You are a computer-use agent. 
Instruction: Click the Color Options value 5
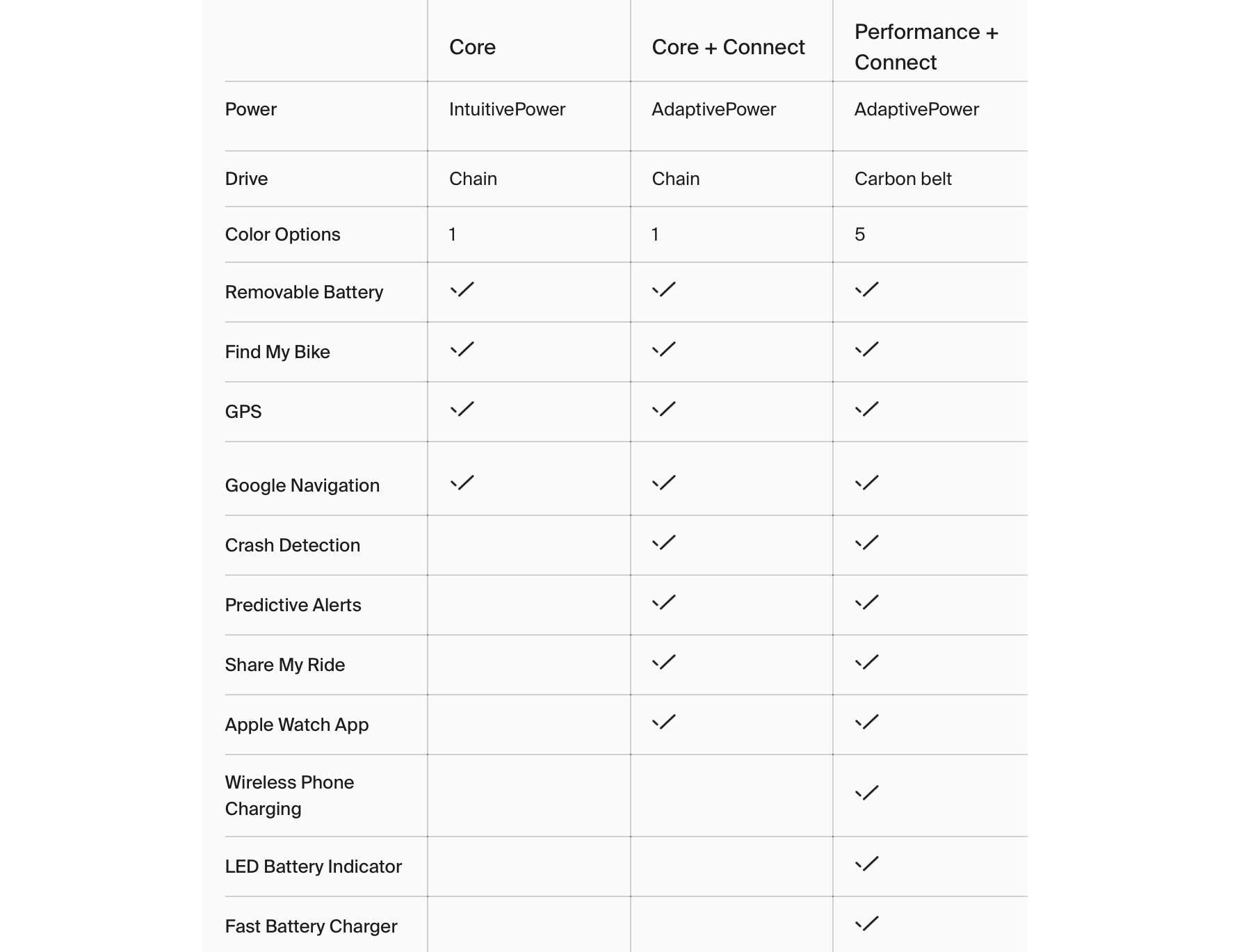point(859,234)
